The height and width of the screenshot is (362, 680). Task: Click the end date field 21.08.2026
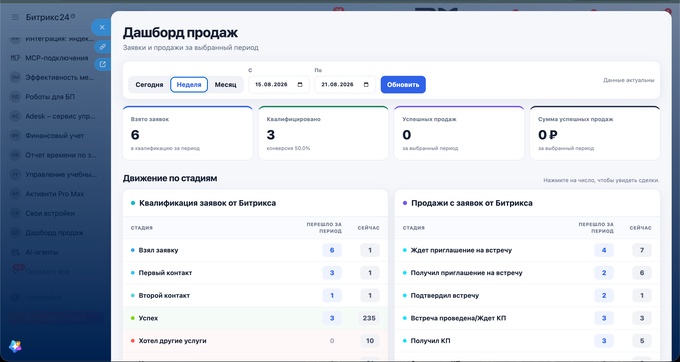[345, 85]
